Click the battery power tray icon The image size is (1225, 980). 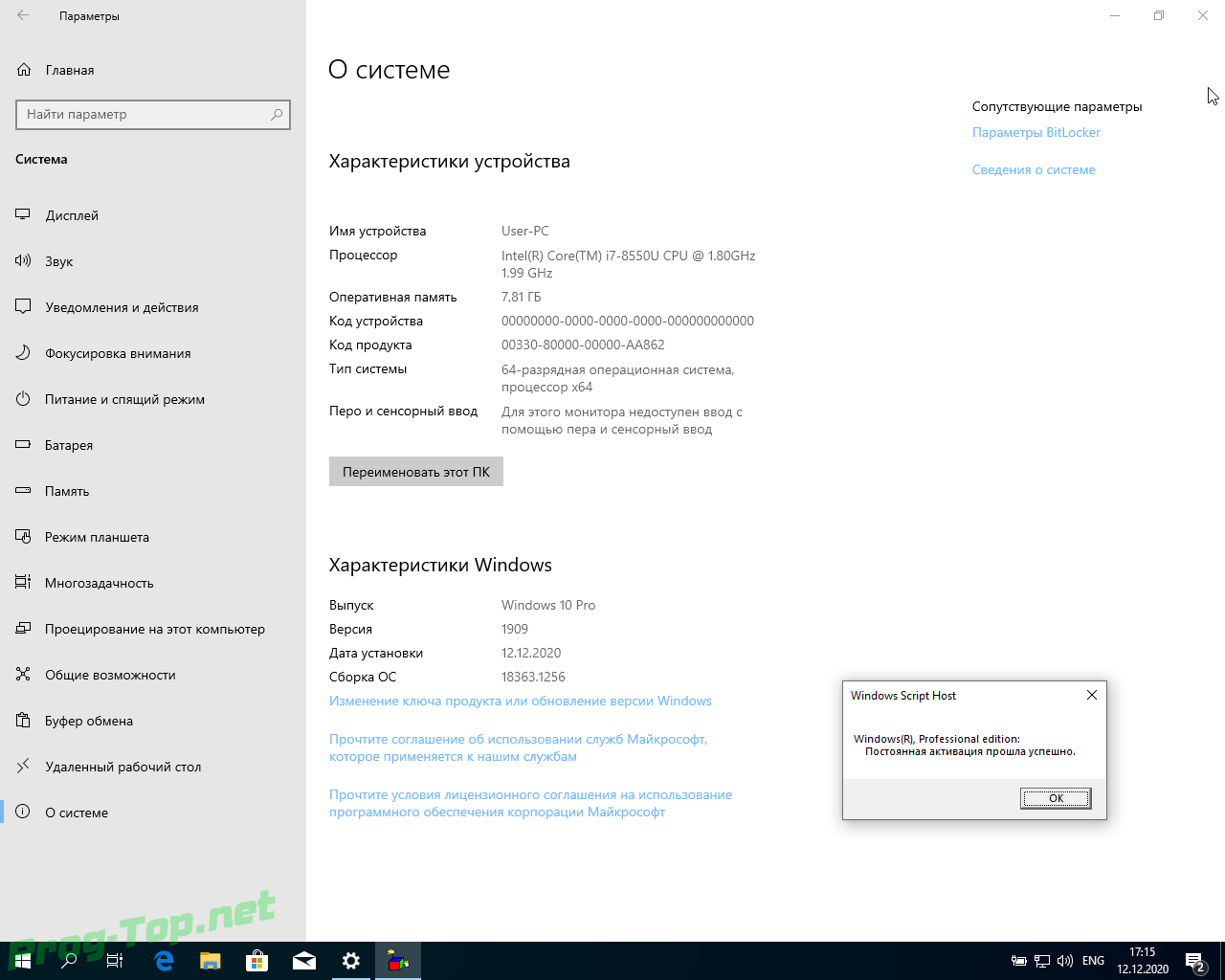pos(1019,961)
